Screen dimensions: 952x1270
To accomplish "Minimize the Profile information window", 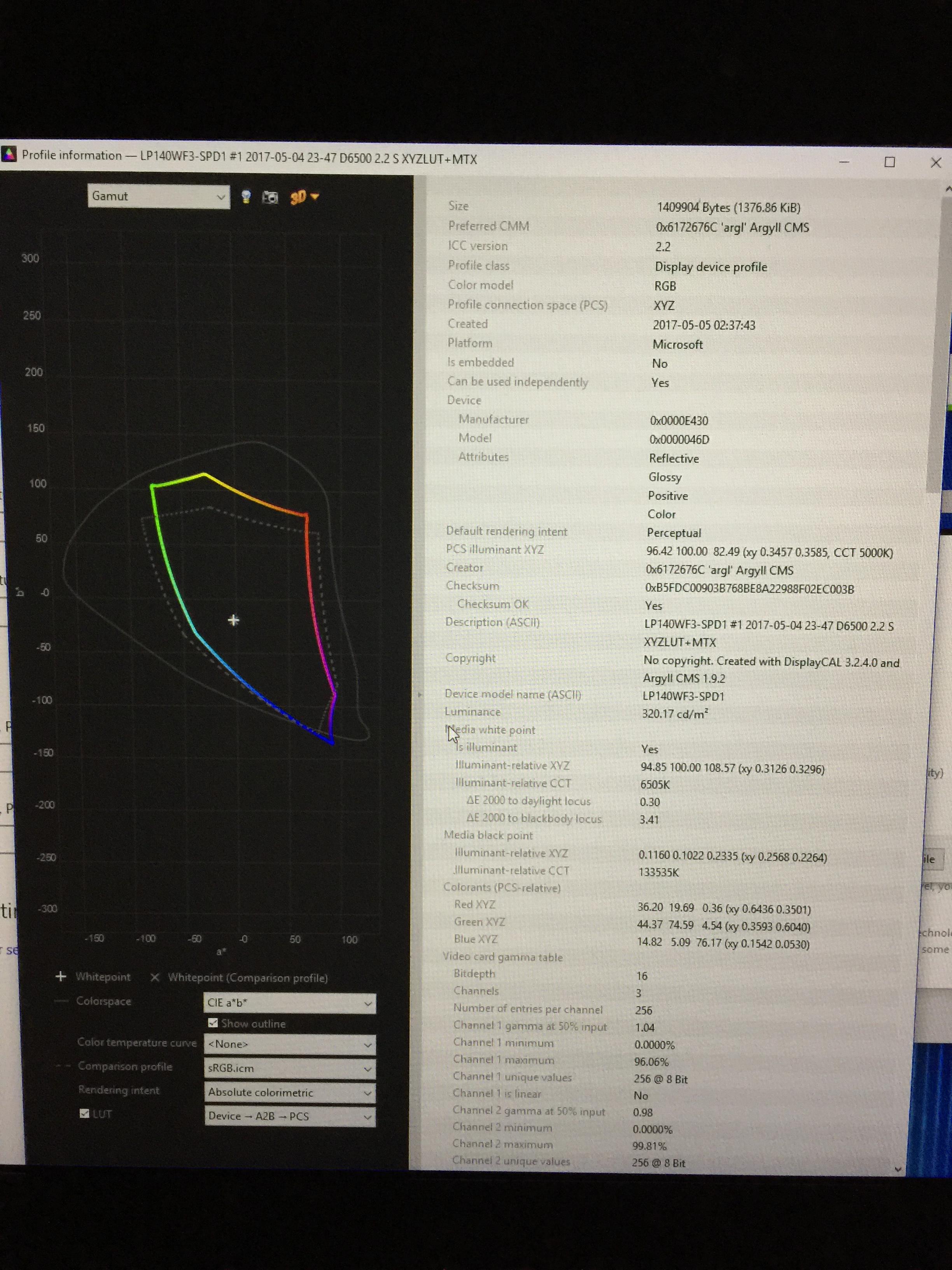I will click(844, 163).
